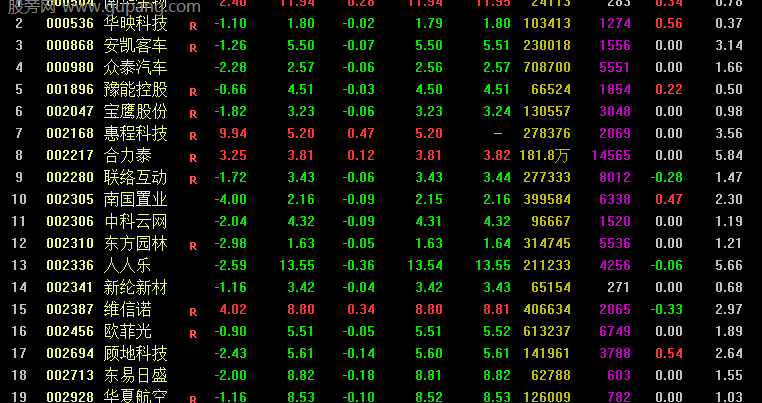Viewport: 762px width, 403px height.
Task: Click stock code 002341
Action: pos(70,287)
